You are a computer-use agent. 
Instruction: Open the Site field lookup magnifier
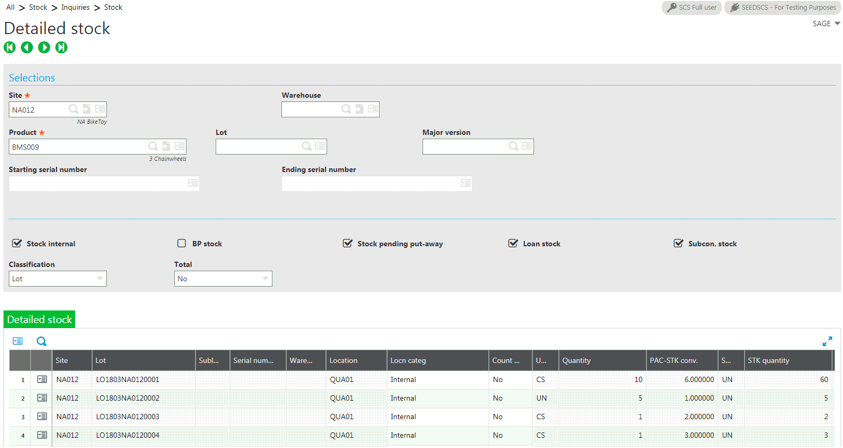pyautogui.click(x=73, y=109)
